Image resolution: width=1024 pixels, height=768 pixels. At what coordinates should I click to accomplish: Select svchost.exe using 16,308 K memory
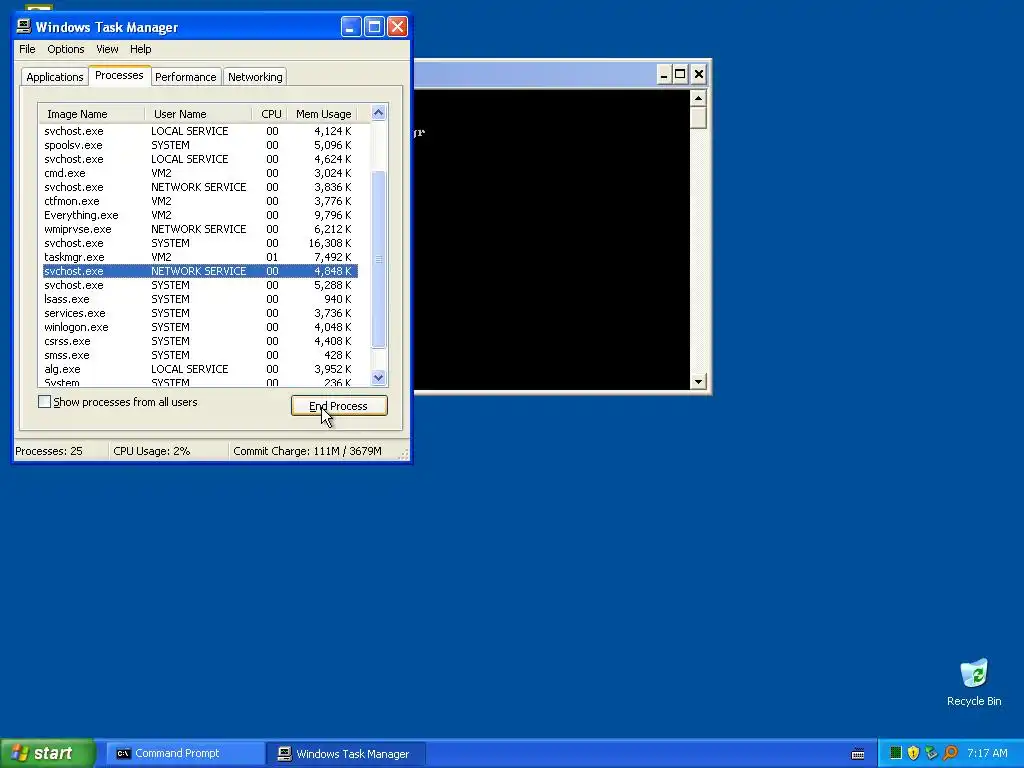(200, 243)
